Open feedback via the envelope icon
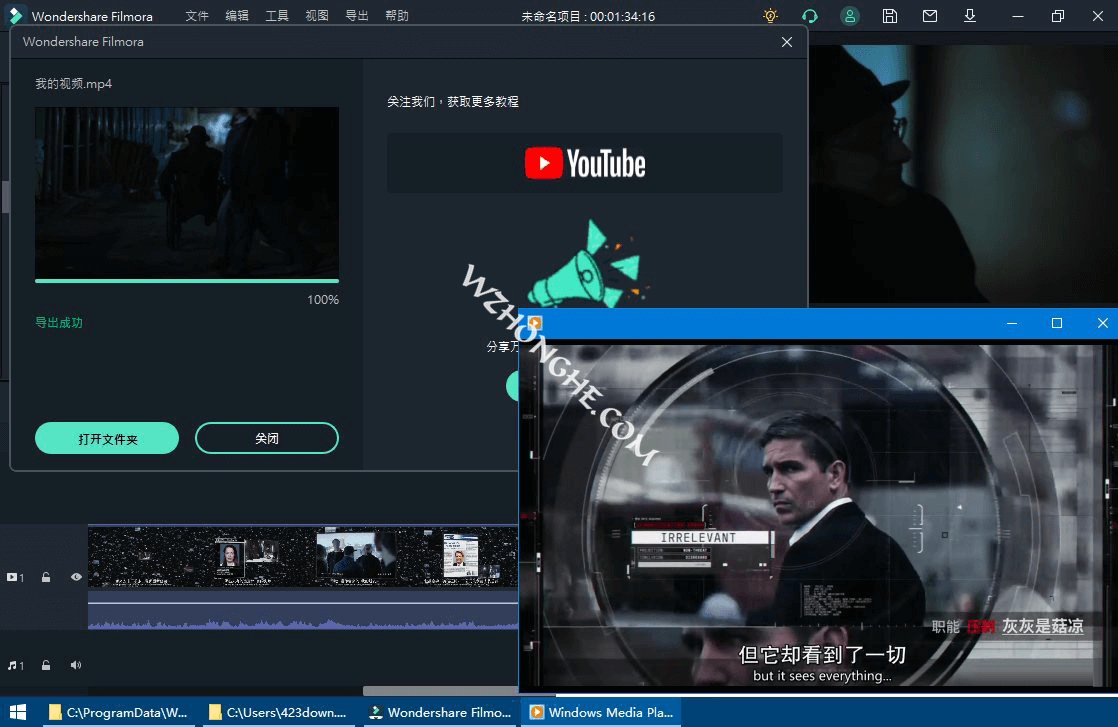This screenshot has width=1118, height=727. pos(929,16)
